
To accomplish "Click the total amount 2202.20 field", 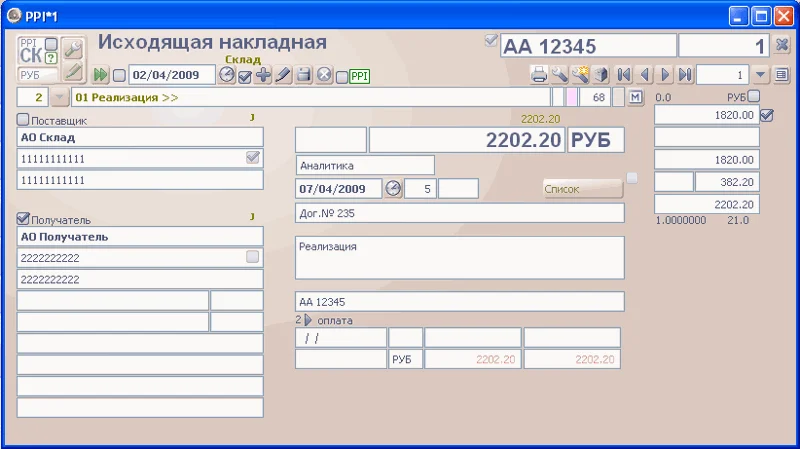I will 467,140.
